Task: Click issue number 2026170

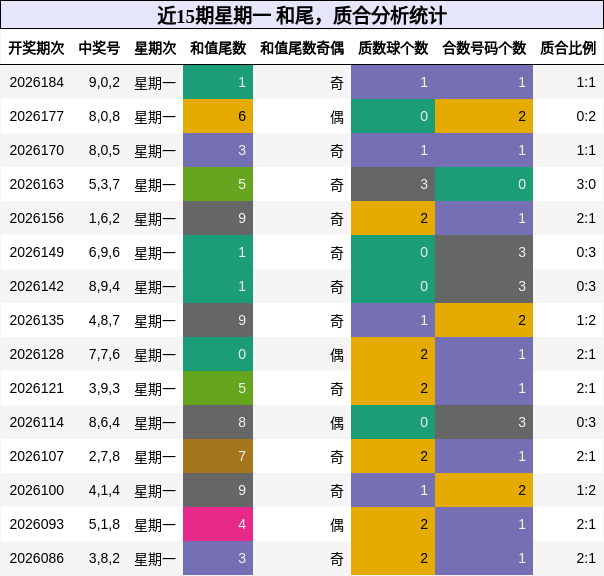Action: coord(37,150)
